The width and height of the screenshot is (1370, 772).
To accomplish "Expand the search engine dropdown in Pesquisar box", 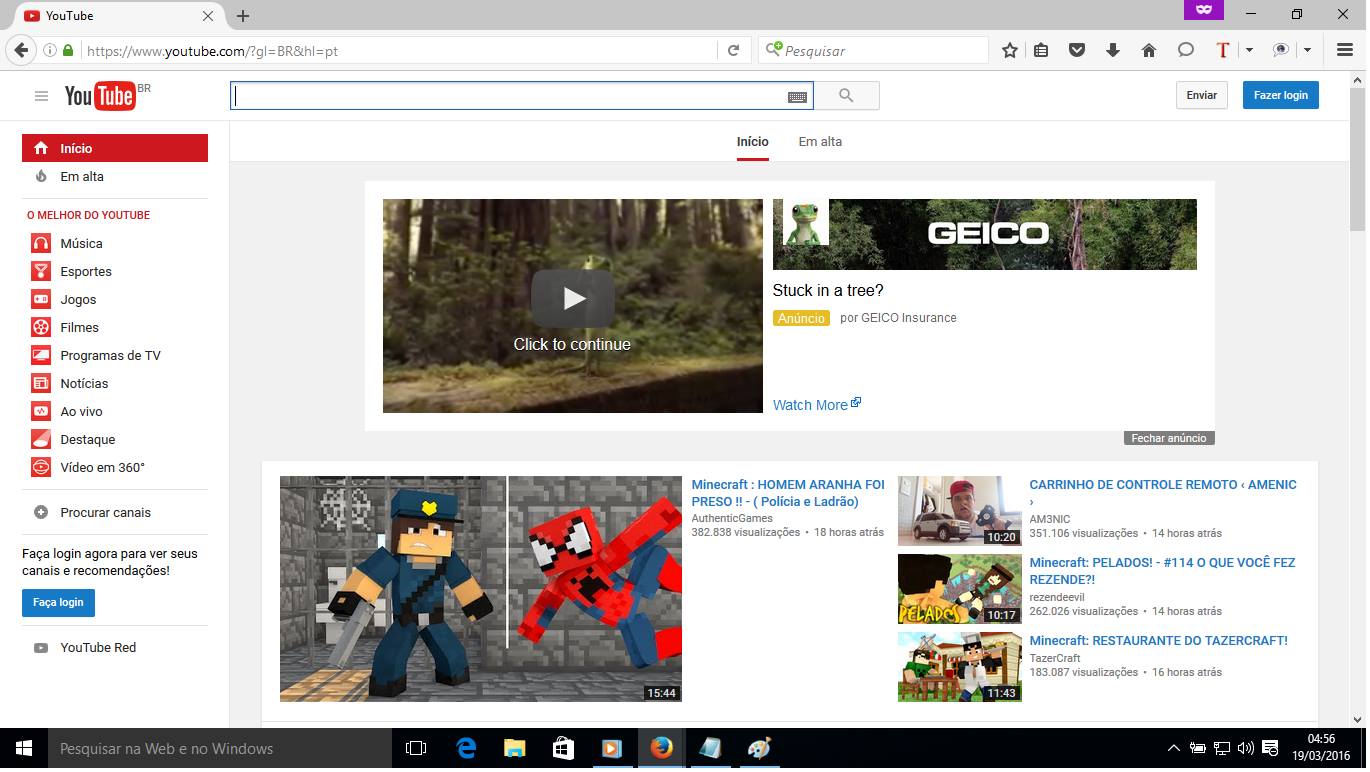I will click(x=773, y=50).
